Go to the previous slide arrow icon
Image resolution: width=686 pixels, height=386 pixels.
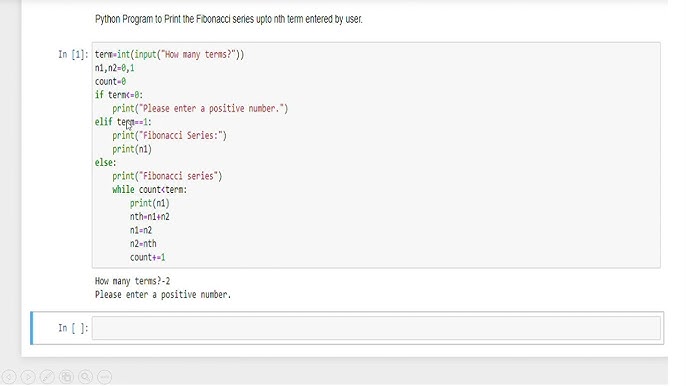point(9,376)
